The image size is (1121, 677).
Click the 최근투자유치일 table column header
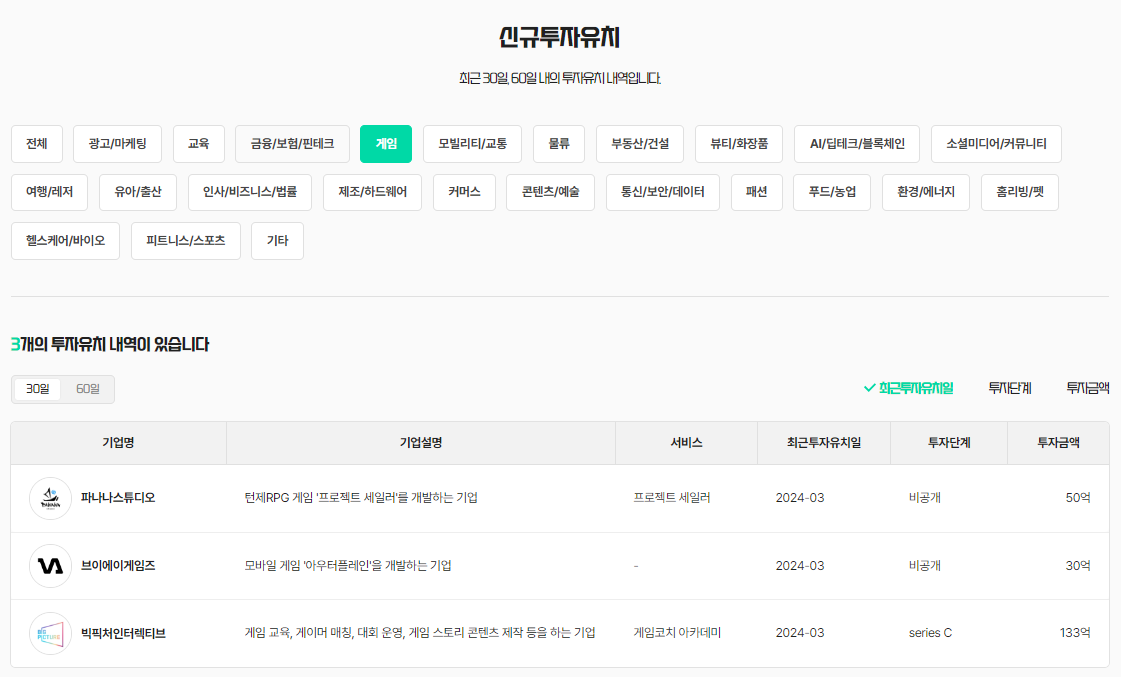(824, 443)
